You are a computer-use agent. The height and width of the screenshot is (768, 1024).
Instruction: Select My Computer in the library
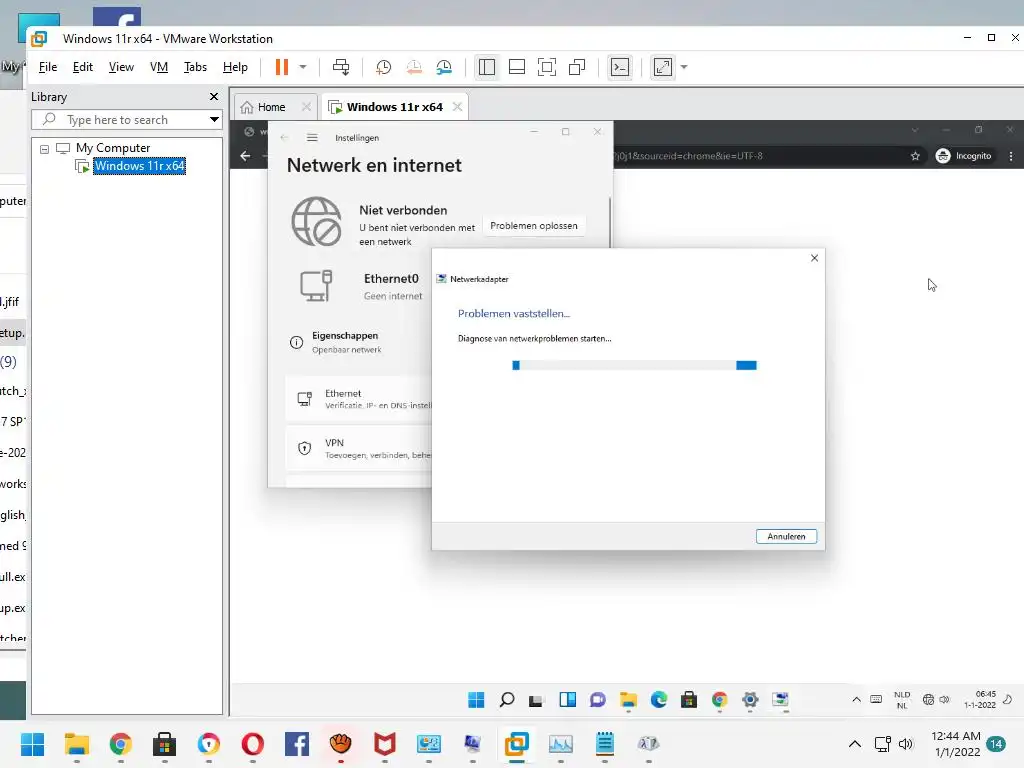pos(113,148)
